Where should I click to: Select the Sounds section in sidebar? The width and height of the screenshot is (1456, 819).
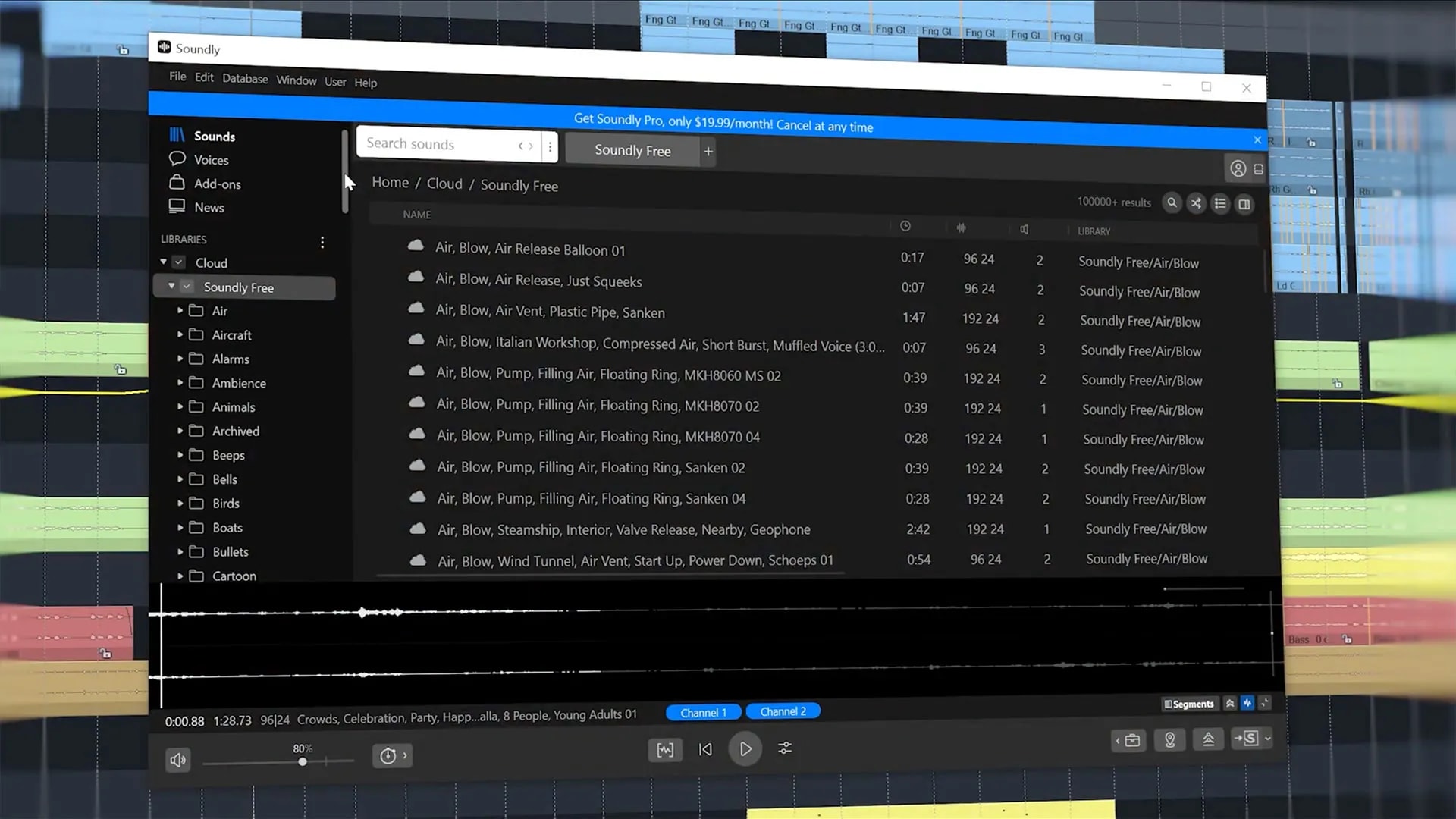point(214,136)
